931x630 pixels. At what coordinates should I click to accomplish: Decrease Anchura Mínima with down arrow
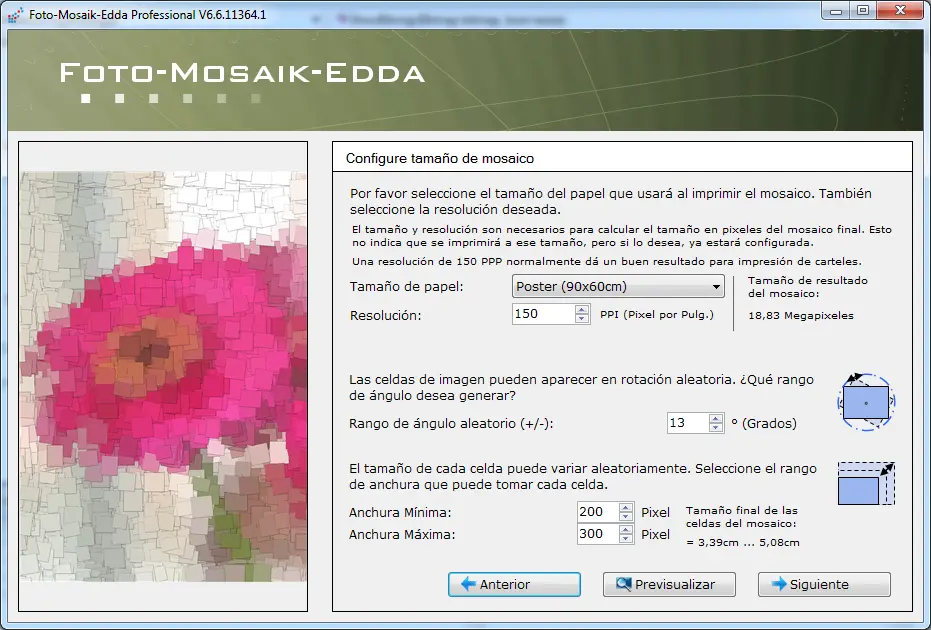626,517
